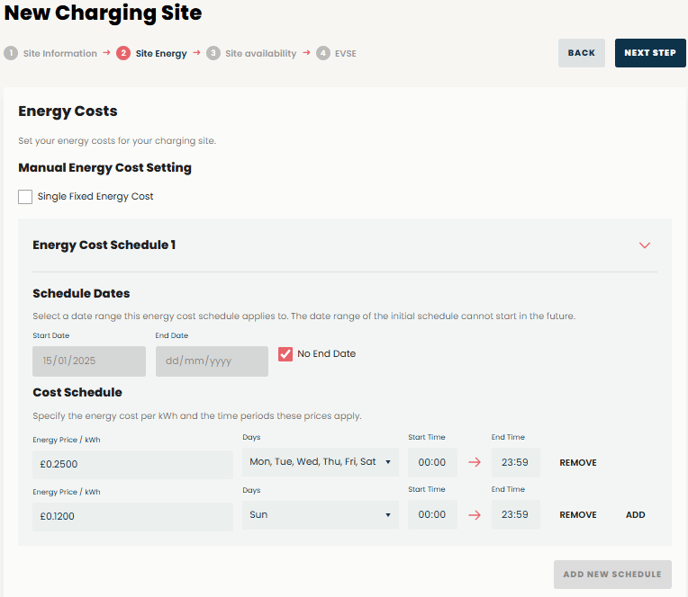
Task: Click the No End Date label
Action: [326, 354]
